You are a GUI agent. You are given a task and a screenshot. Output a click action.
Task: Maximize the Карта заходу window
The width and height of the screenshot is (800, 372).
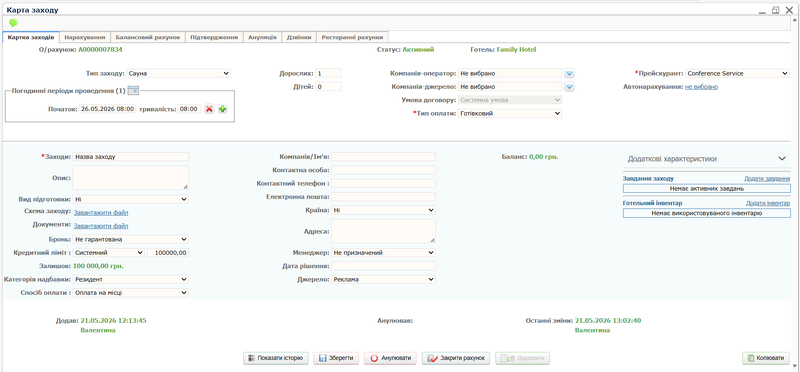776,10
